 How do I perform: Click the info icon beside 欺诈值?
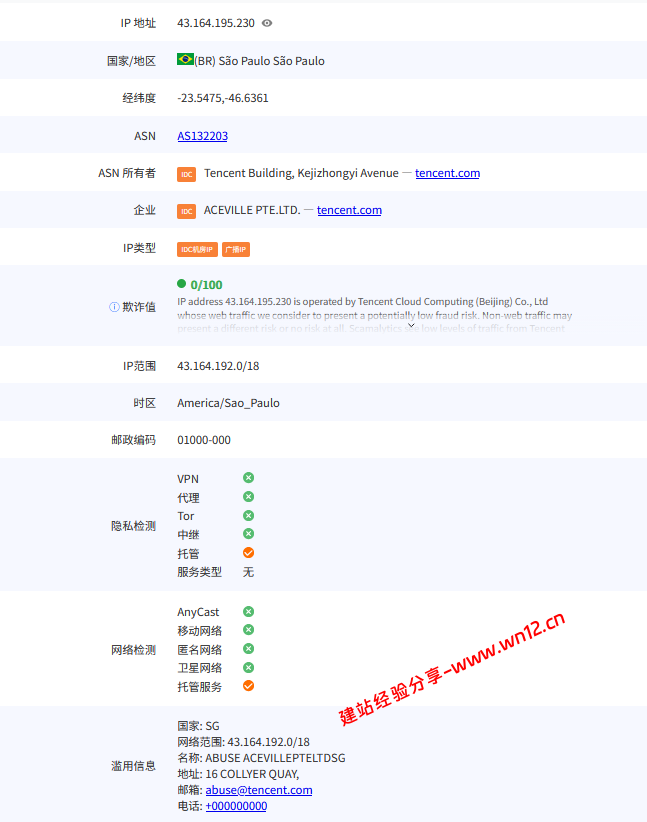114,307
